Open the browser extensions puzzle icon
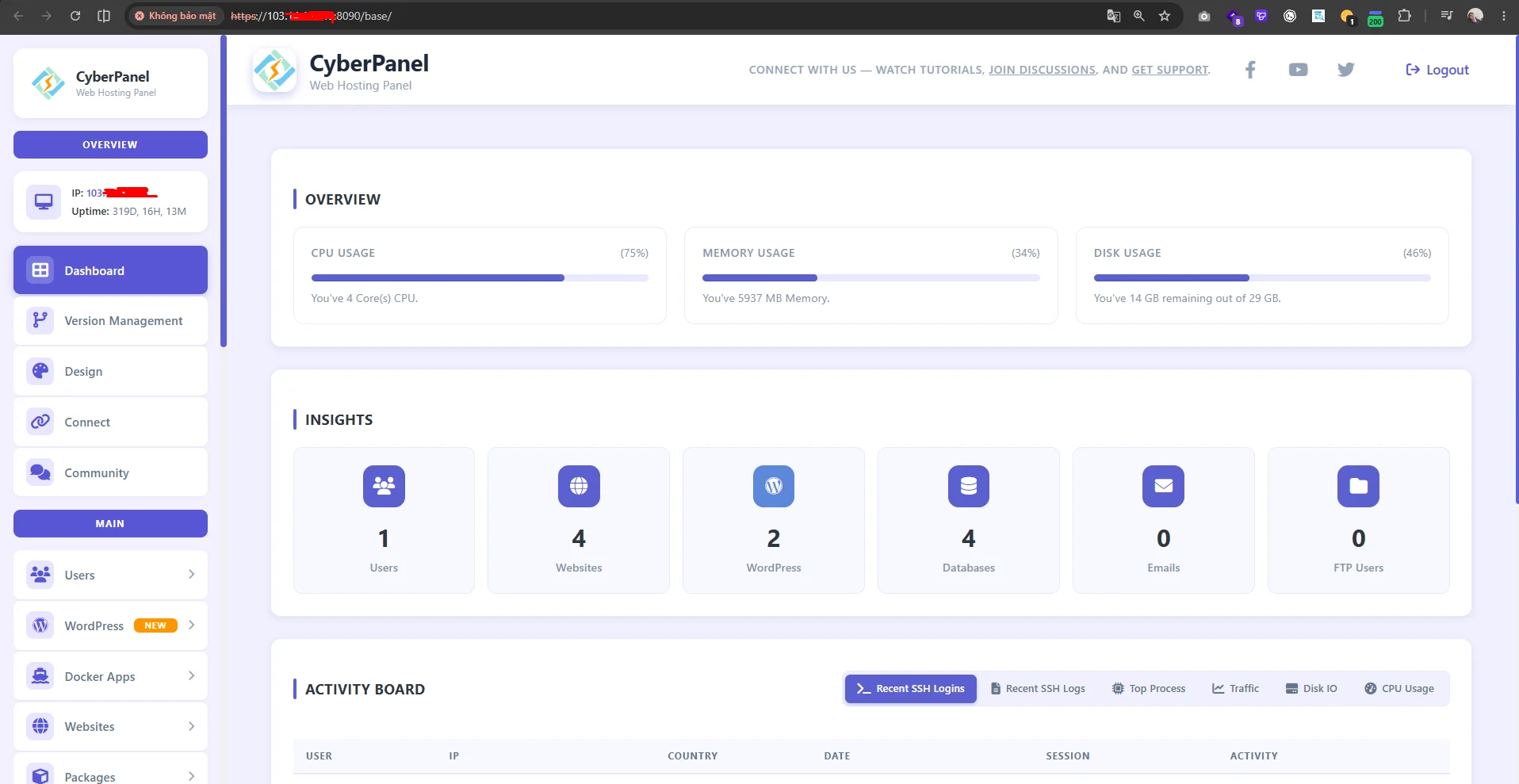The height and width of the screenshot is (784, 1519). pos(1404,16)
